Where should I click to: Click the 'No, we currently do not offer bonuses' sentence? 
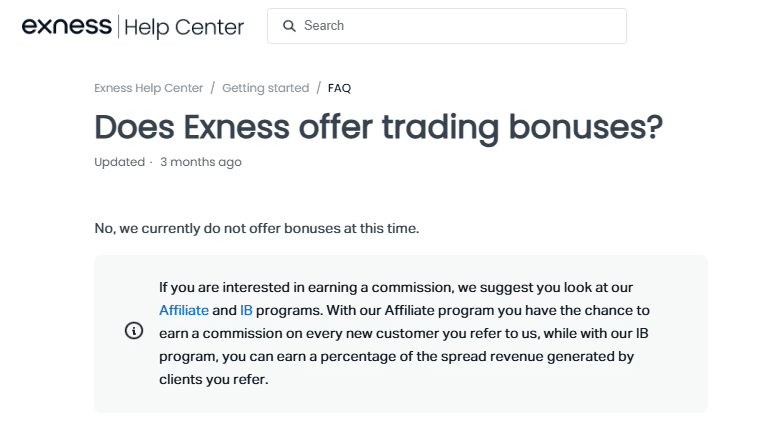click(x=257, y=229)
